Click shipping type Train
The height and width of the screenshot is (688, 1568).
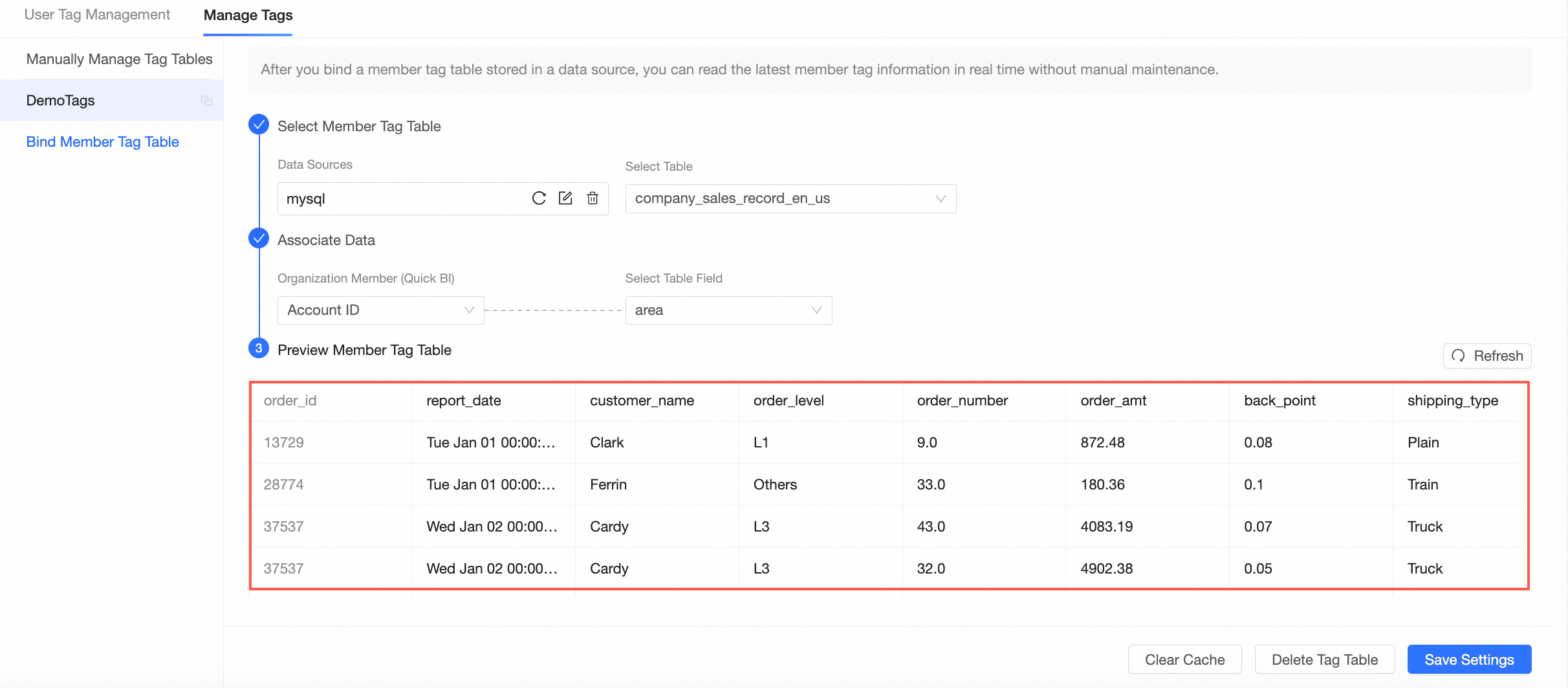coord(1422,485)
